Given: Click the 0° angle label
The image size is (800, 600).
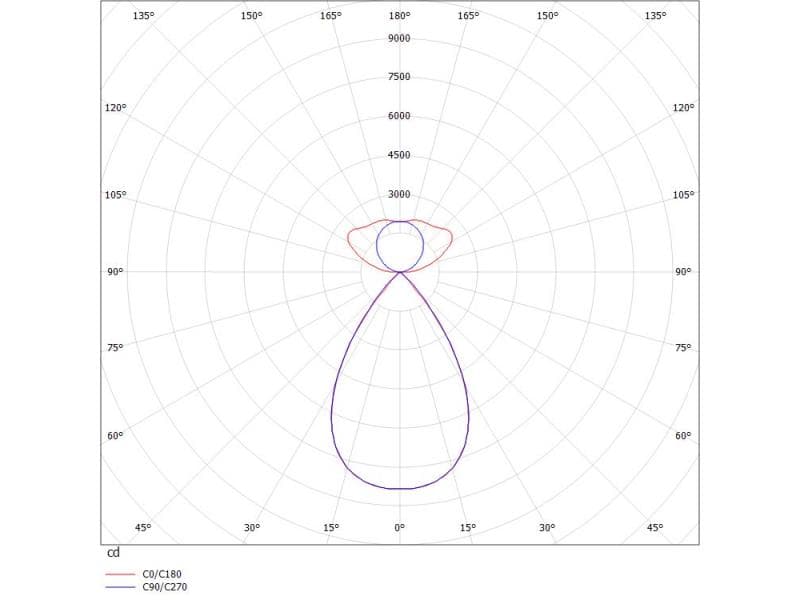Looking at the screenshot, I should pyautogui.click(x=399, y=527).
